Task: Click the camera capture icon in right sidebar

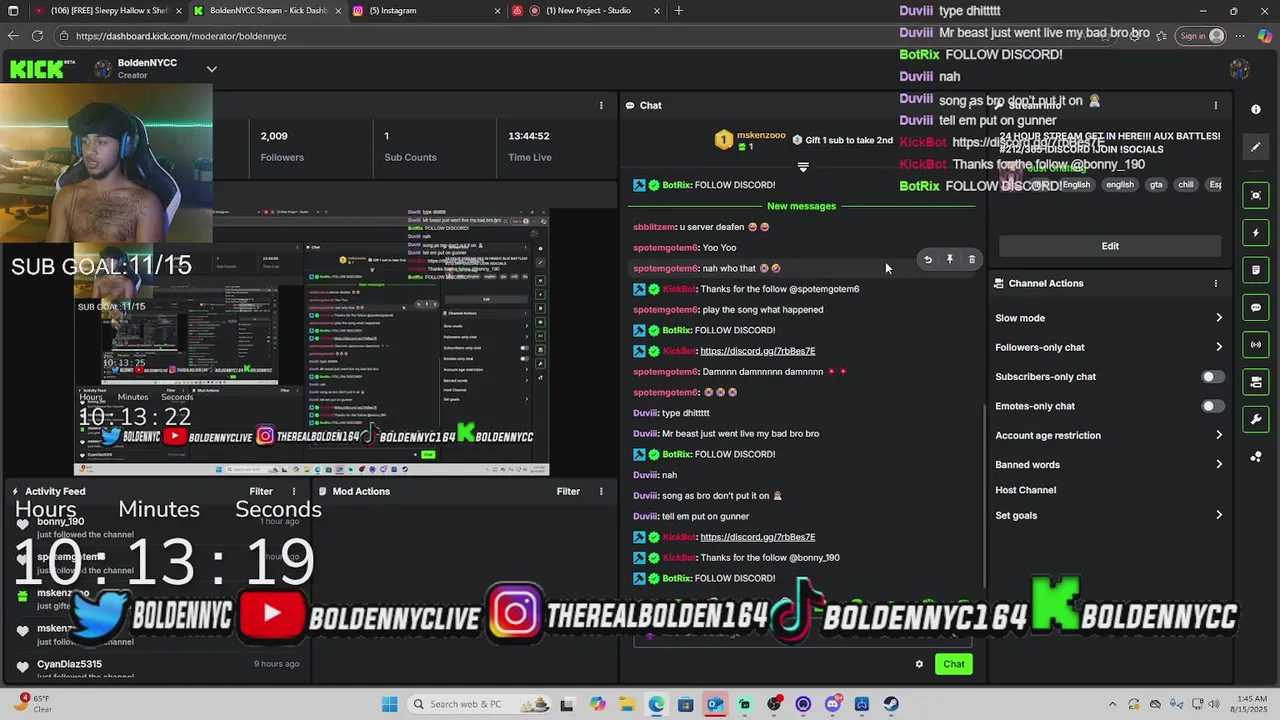Action: click(1256, 195)
